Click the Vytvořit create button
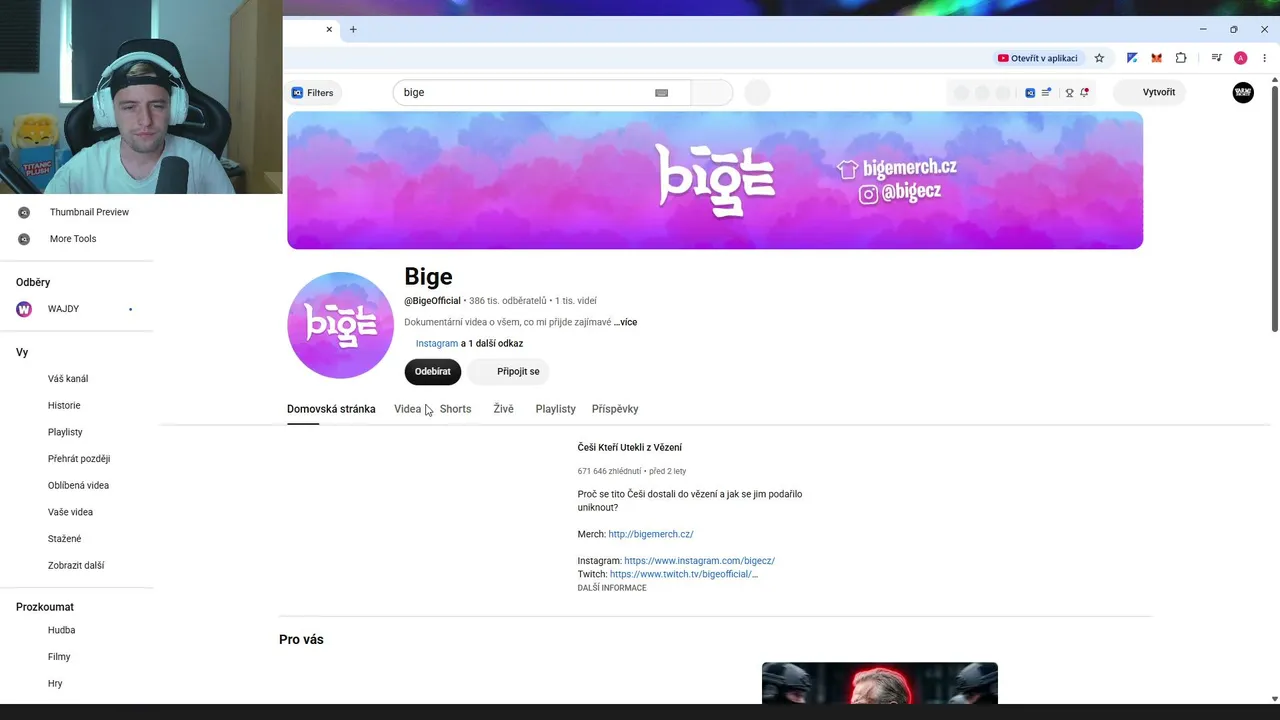1280x720 pixels. (1150, 93)
